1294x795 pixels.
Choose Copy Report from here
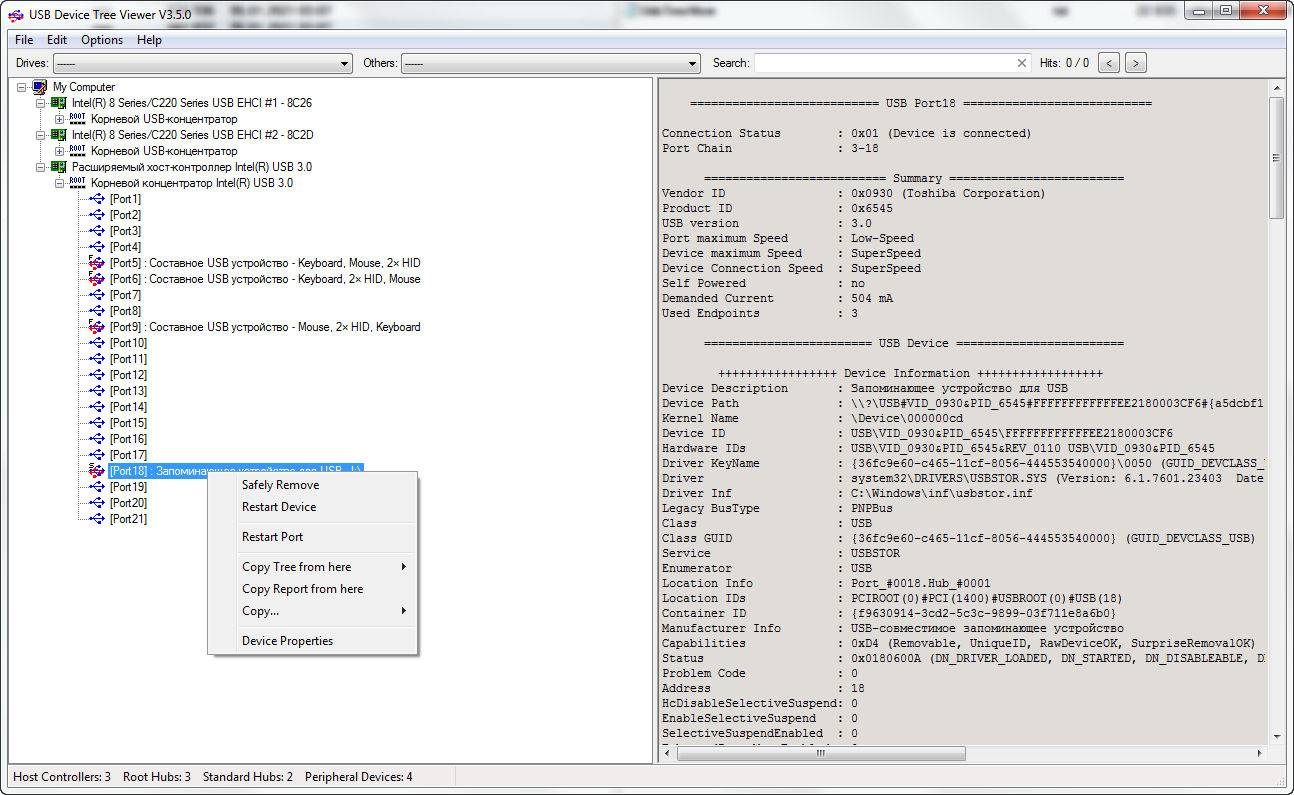[x=313, y=589]
